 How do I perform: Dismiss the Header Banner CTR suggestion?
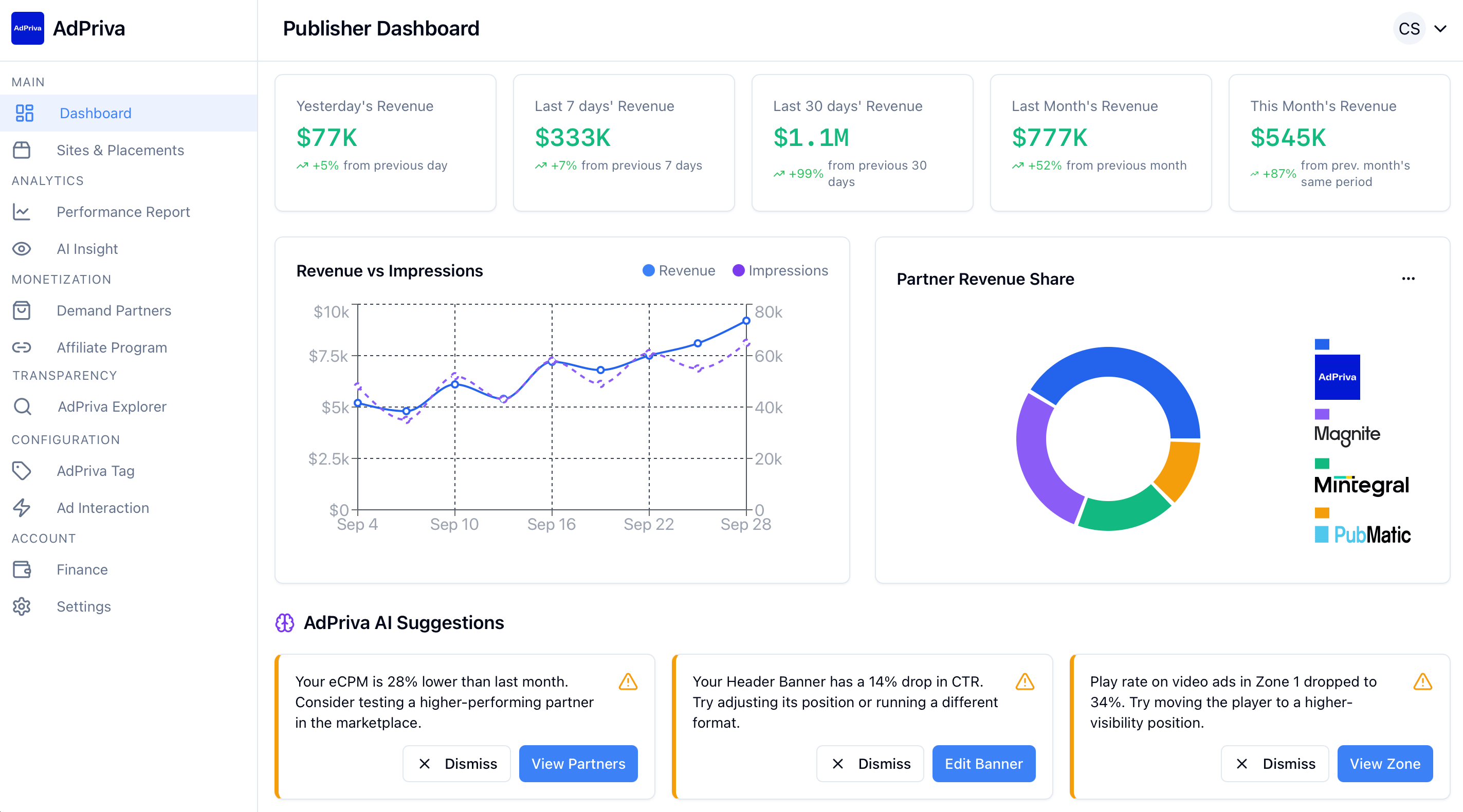coord(870,764)
